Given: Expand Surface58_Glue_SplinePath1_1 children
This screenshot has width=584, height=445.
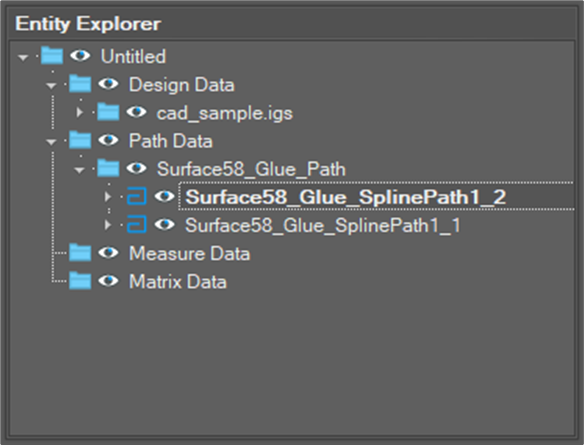Looking at the screenshot, I should (x=108, y=225).
